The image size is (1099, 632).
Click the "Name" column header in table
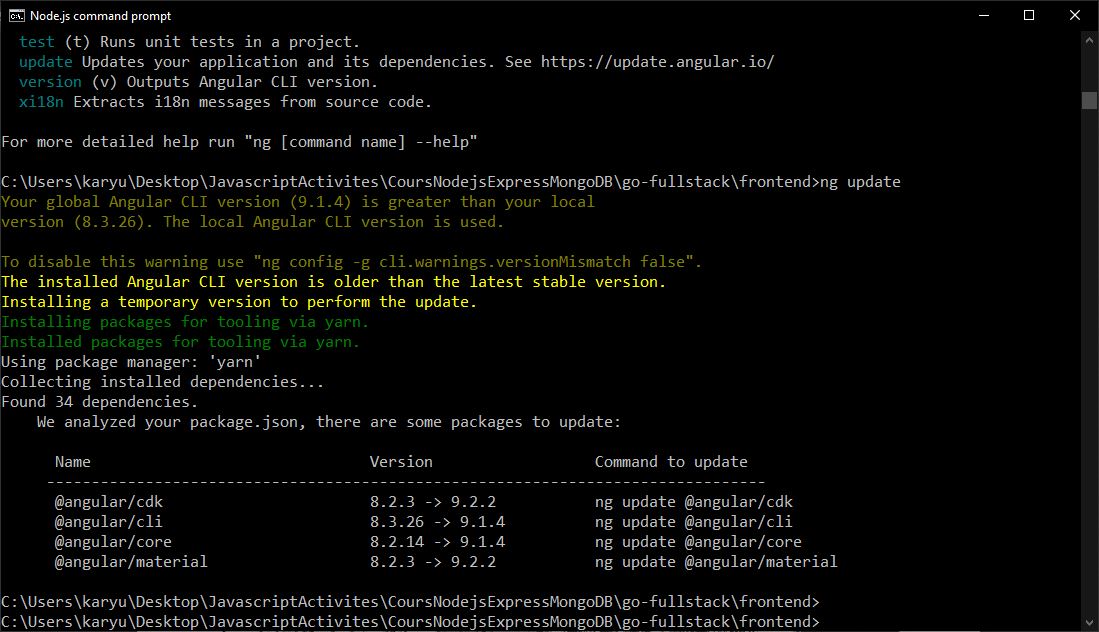73,462
